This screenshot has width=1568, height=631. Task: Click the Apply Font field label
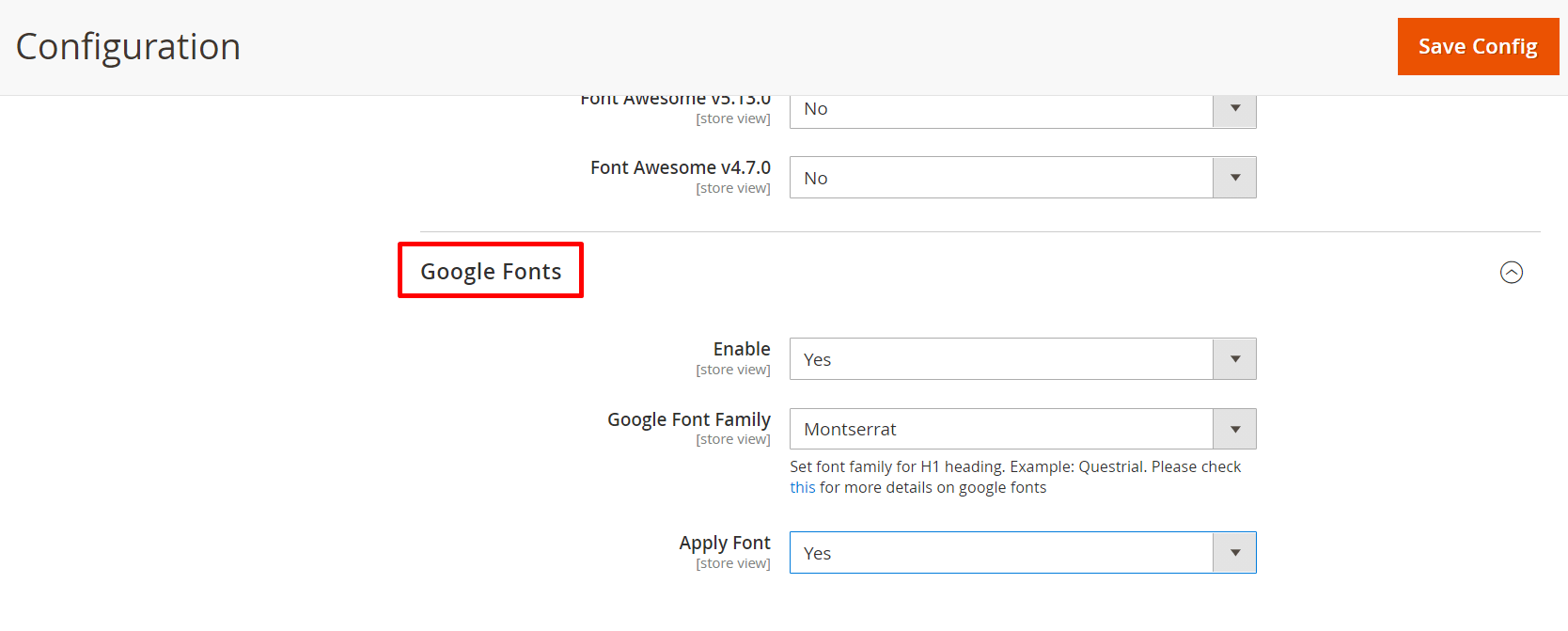tap(724, 543)
